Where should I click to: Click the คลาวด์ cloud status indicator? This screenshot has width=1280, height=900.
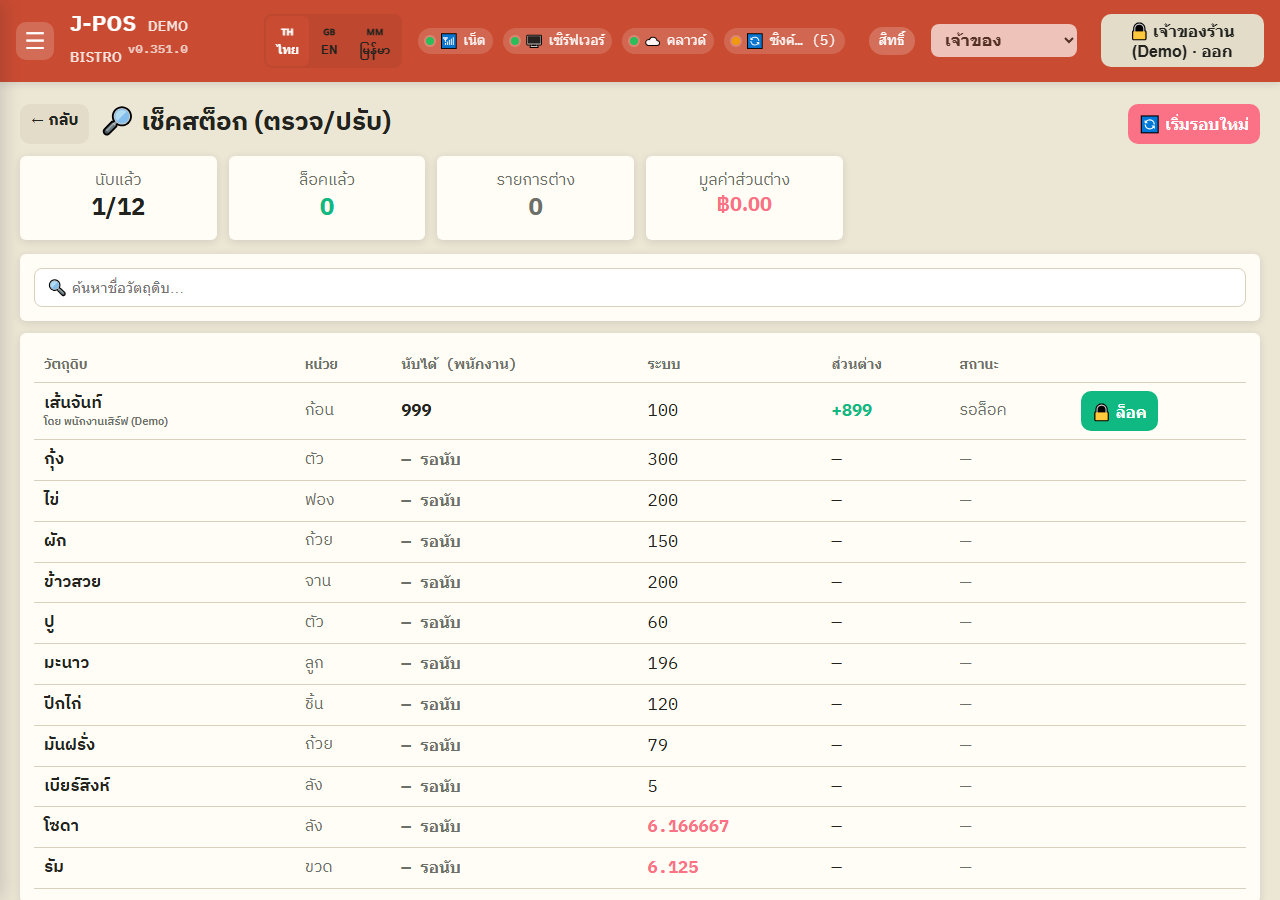(668, 41)
